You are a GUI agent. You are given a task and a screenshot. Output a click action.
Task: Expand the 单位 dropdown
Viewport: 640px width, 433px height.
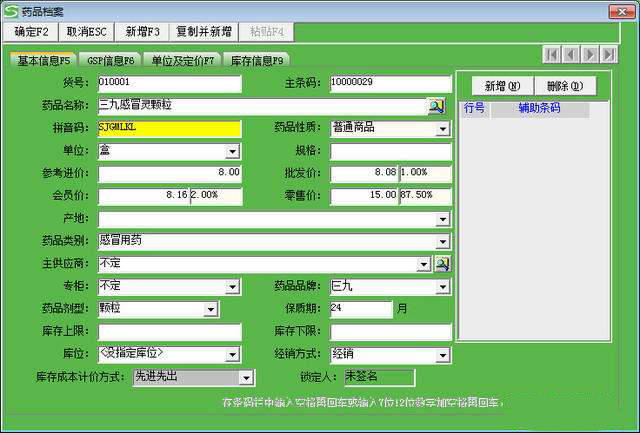(232, 152)
